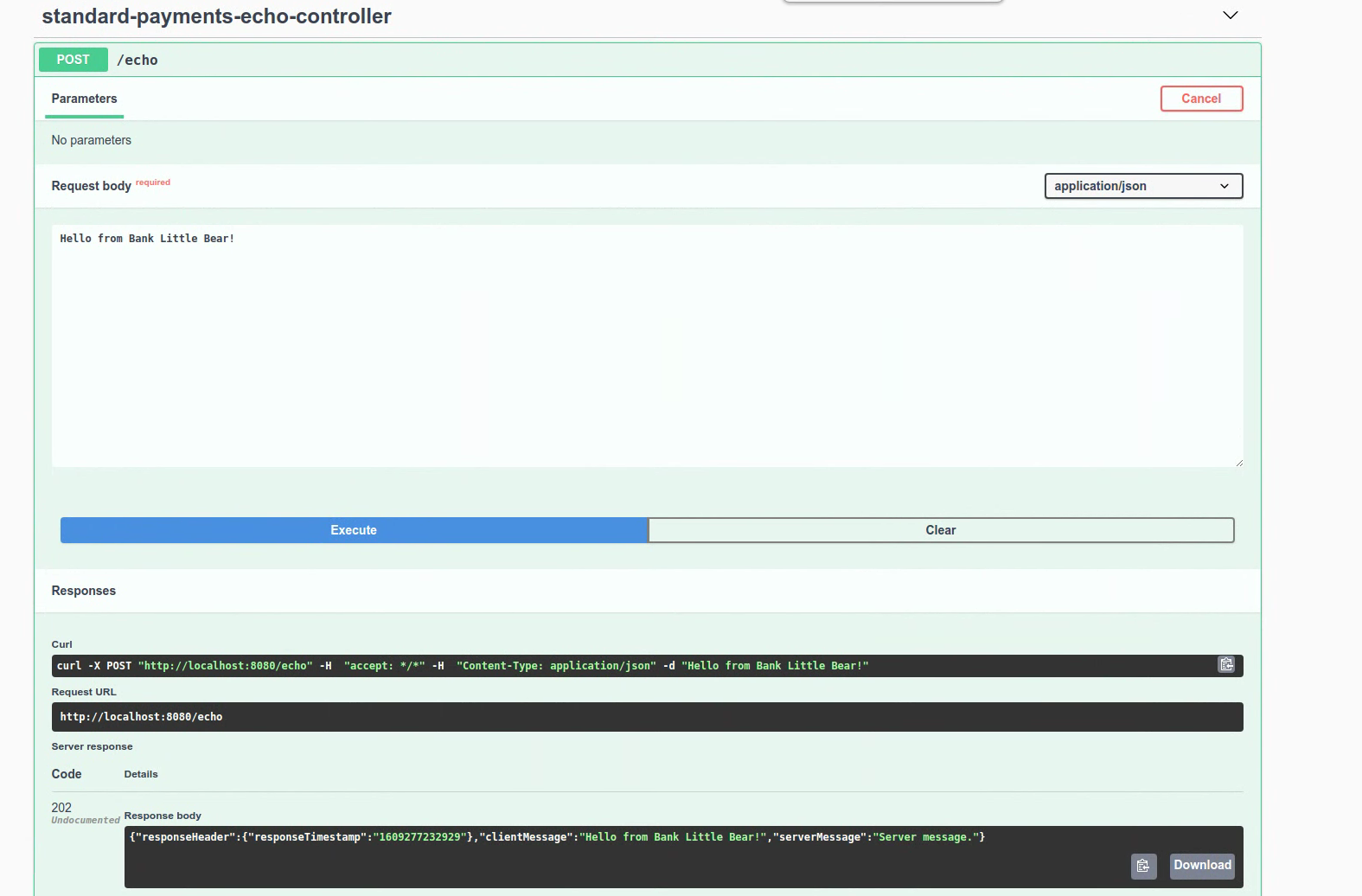Open the application/json content type dropdown
The height and width of the screenshot is (896, 1362).
click(x=1142, y=186)
